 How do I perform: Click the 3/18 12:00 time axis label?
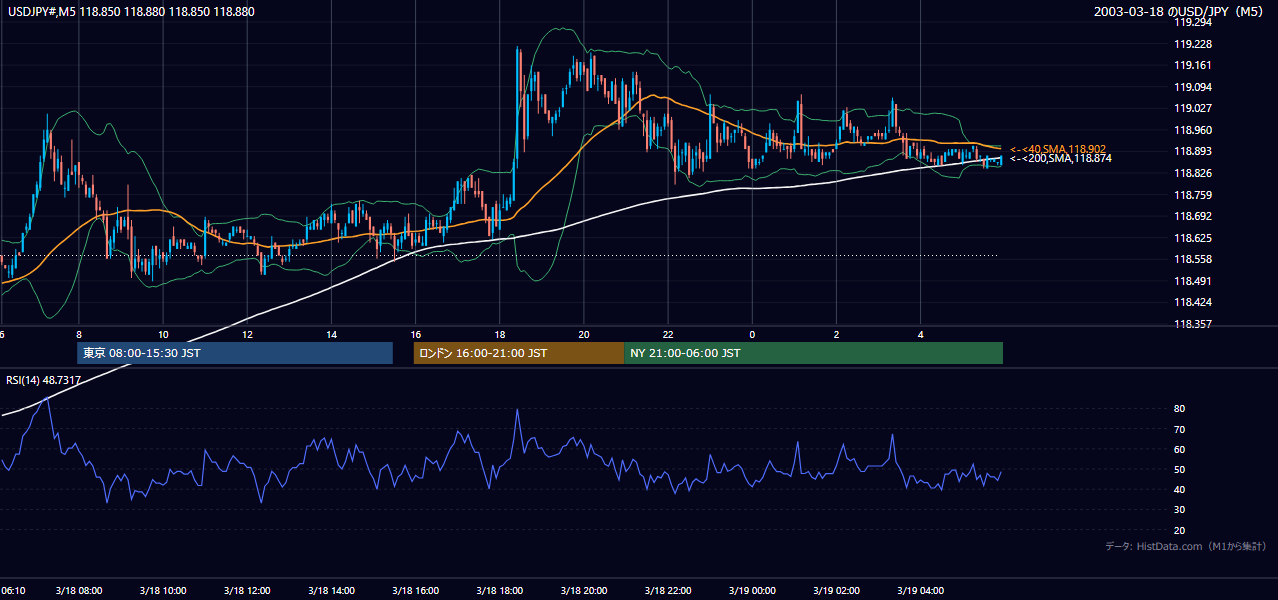click(x=246, y=591)
